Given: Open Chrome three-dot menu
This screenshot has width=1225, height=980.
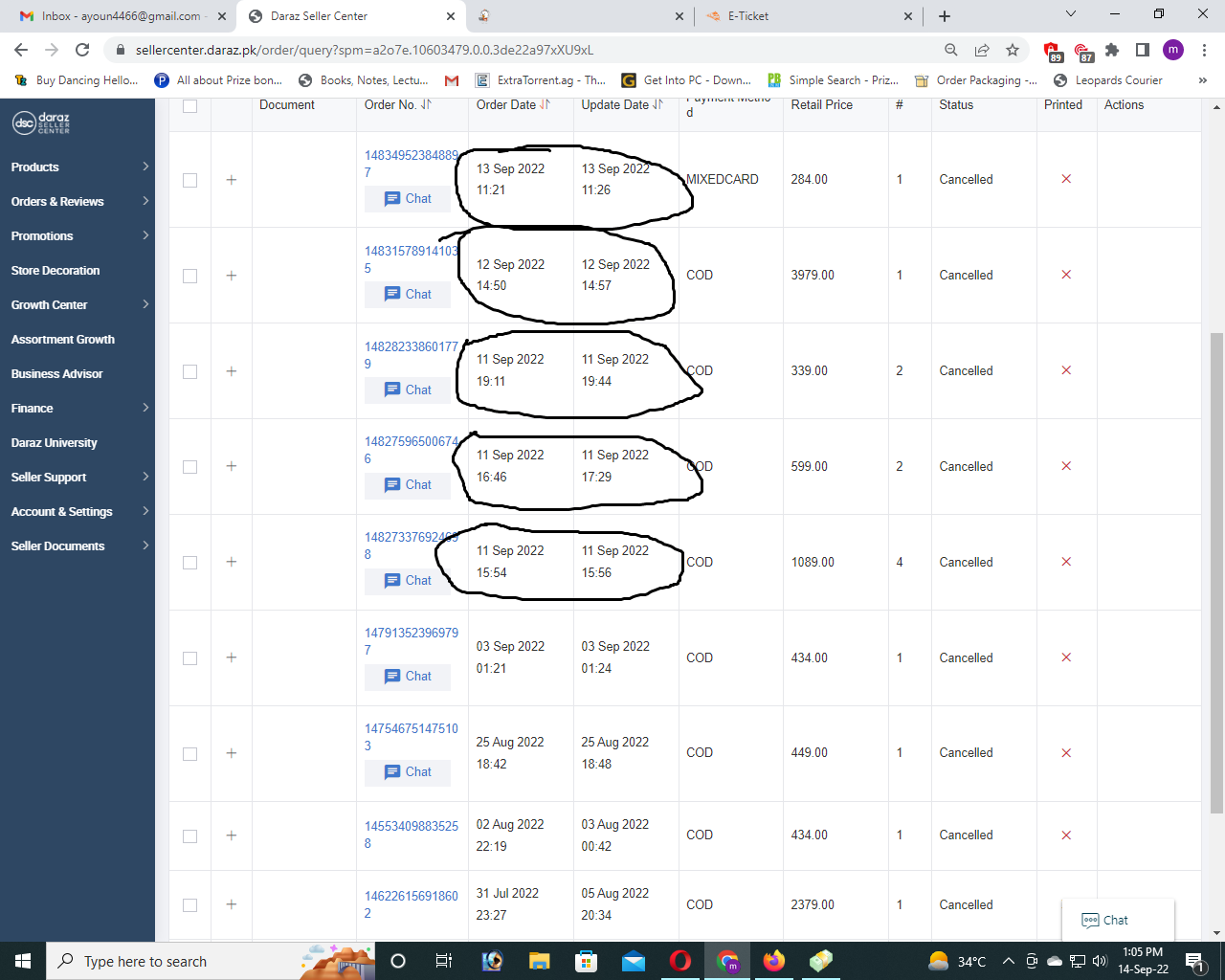Looking at the screenshot, I should (x=1204, y=50).
